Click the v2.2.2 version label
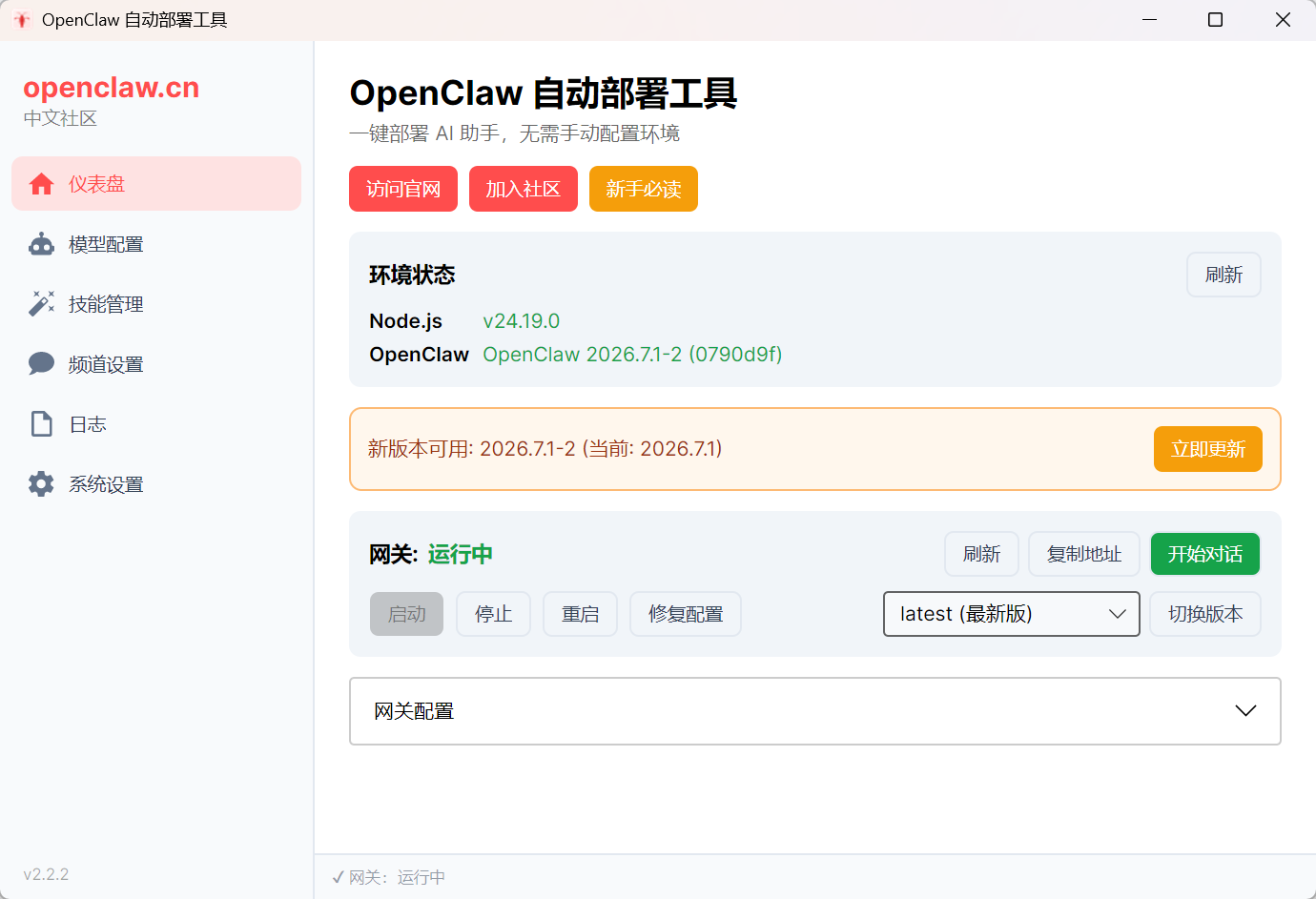The image size is (1316, 899). pos(47,874)
